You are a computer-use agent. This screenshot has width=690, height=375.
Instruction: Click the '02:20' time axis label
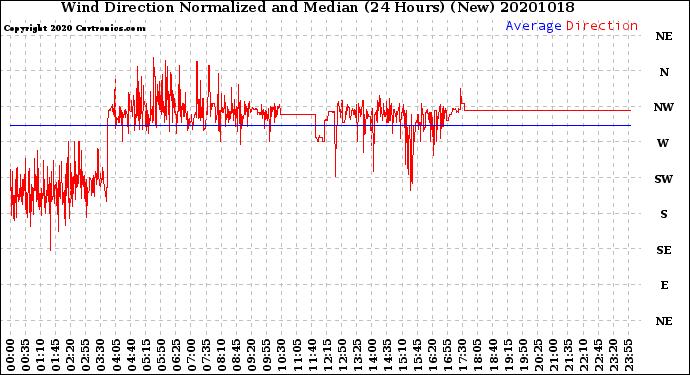71,355
